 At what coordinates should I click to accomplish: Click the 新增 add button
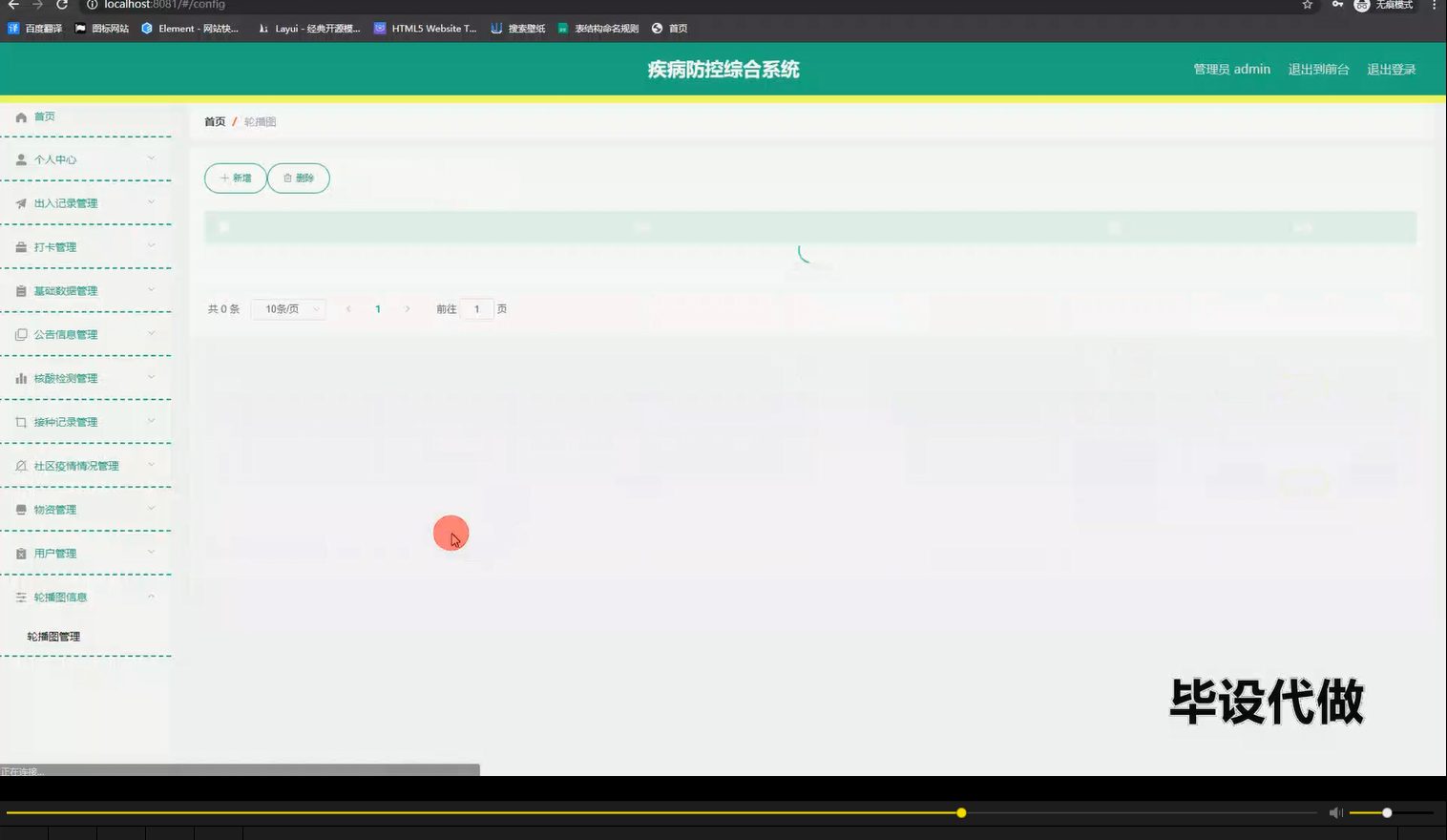click(236, 178)
